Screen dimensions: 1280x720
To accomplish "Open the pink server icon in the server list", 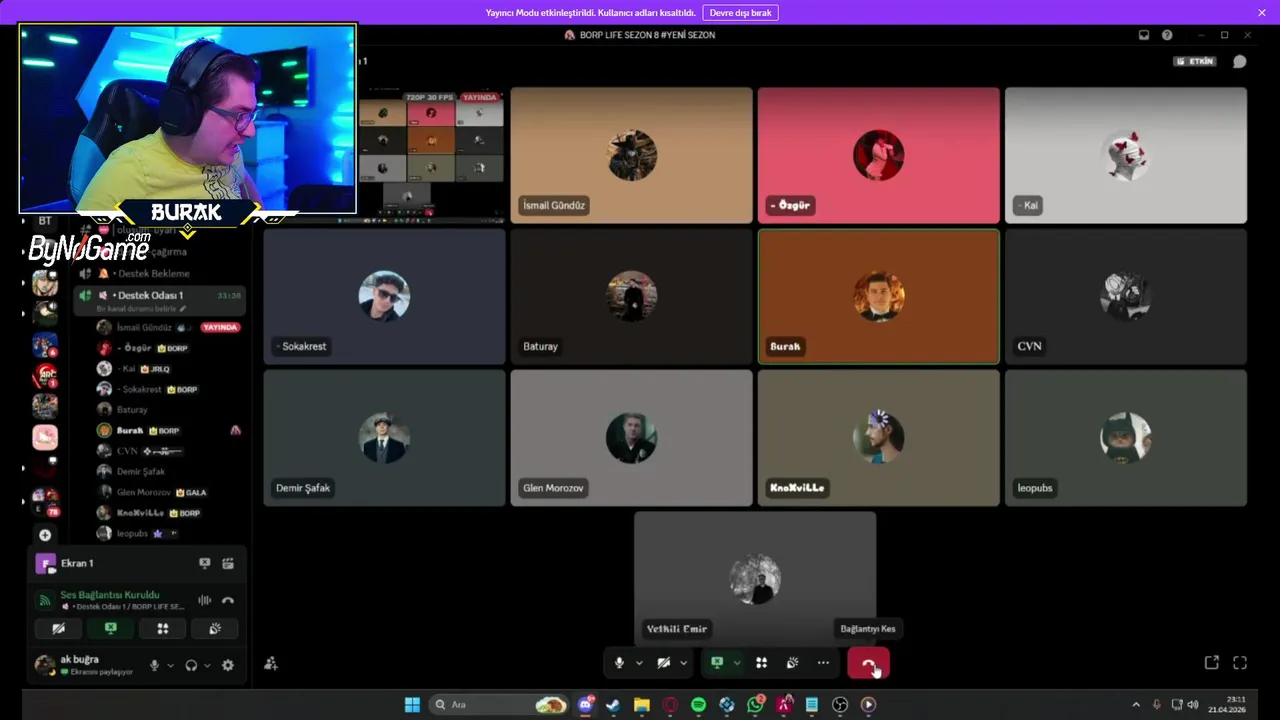I will tap(45, 437).
